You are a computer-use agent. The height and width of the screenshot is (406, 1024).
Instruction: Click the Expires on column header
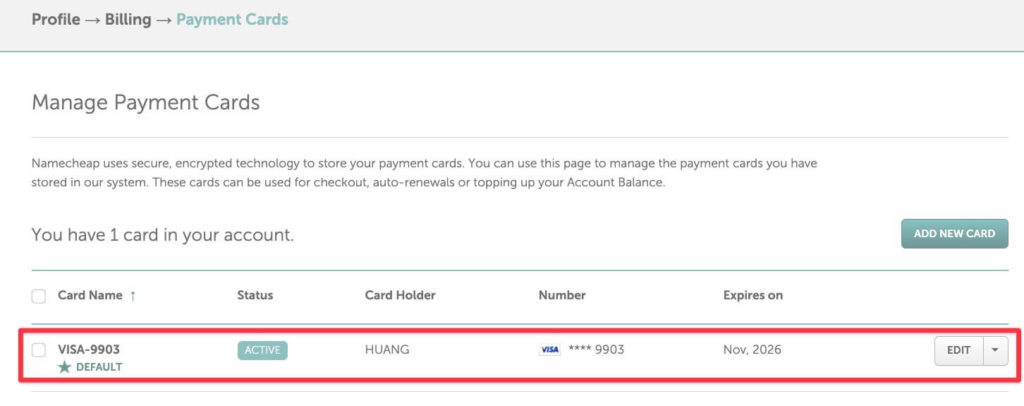pos(752,295)
